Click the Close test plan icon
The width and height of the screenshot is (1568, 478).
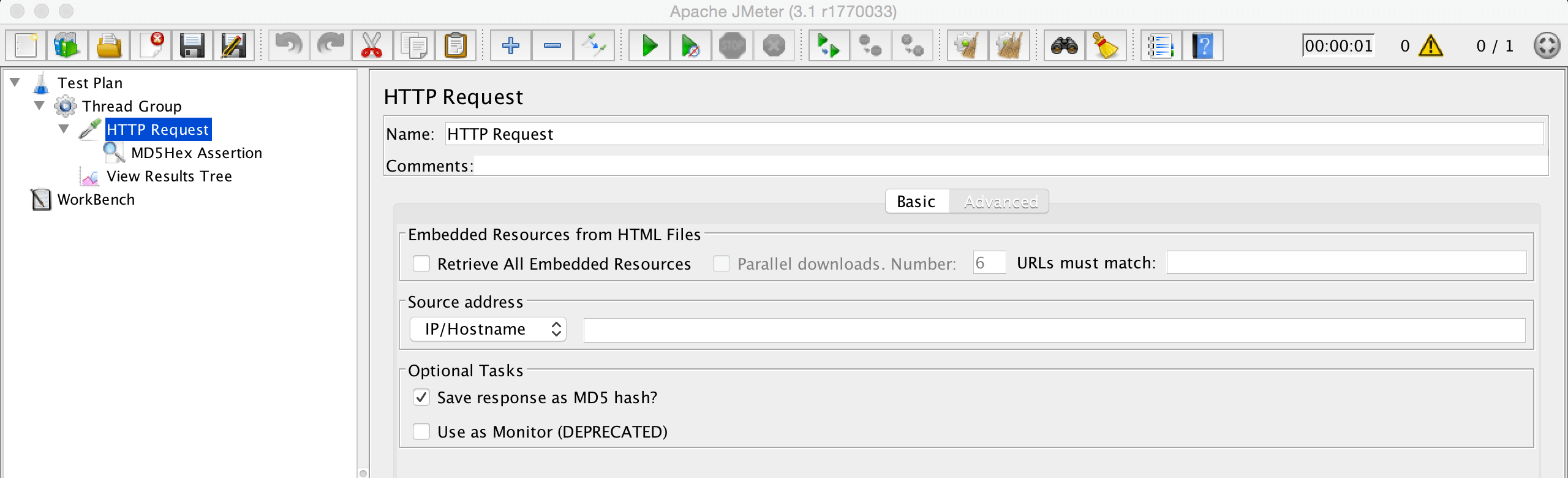point(151,46)
